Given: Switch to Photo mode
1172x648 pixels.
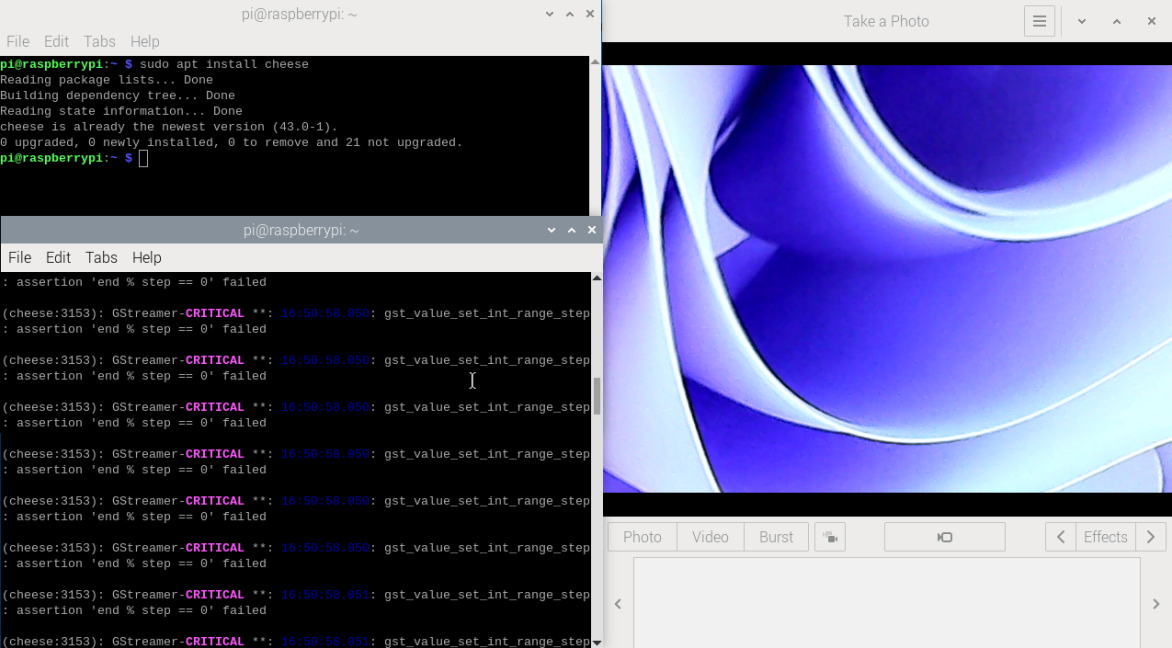Looking at the screenshot, I should pos(642,537).
